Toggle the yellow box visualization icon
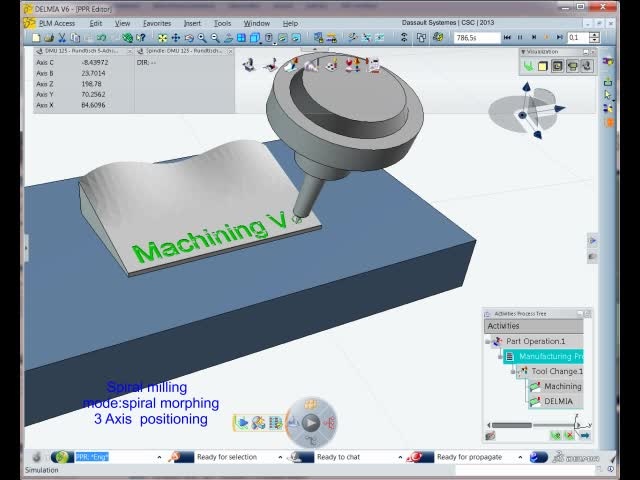Screen dimensions: 640x480 click(542, 66)
